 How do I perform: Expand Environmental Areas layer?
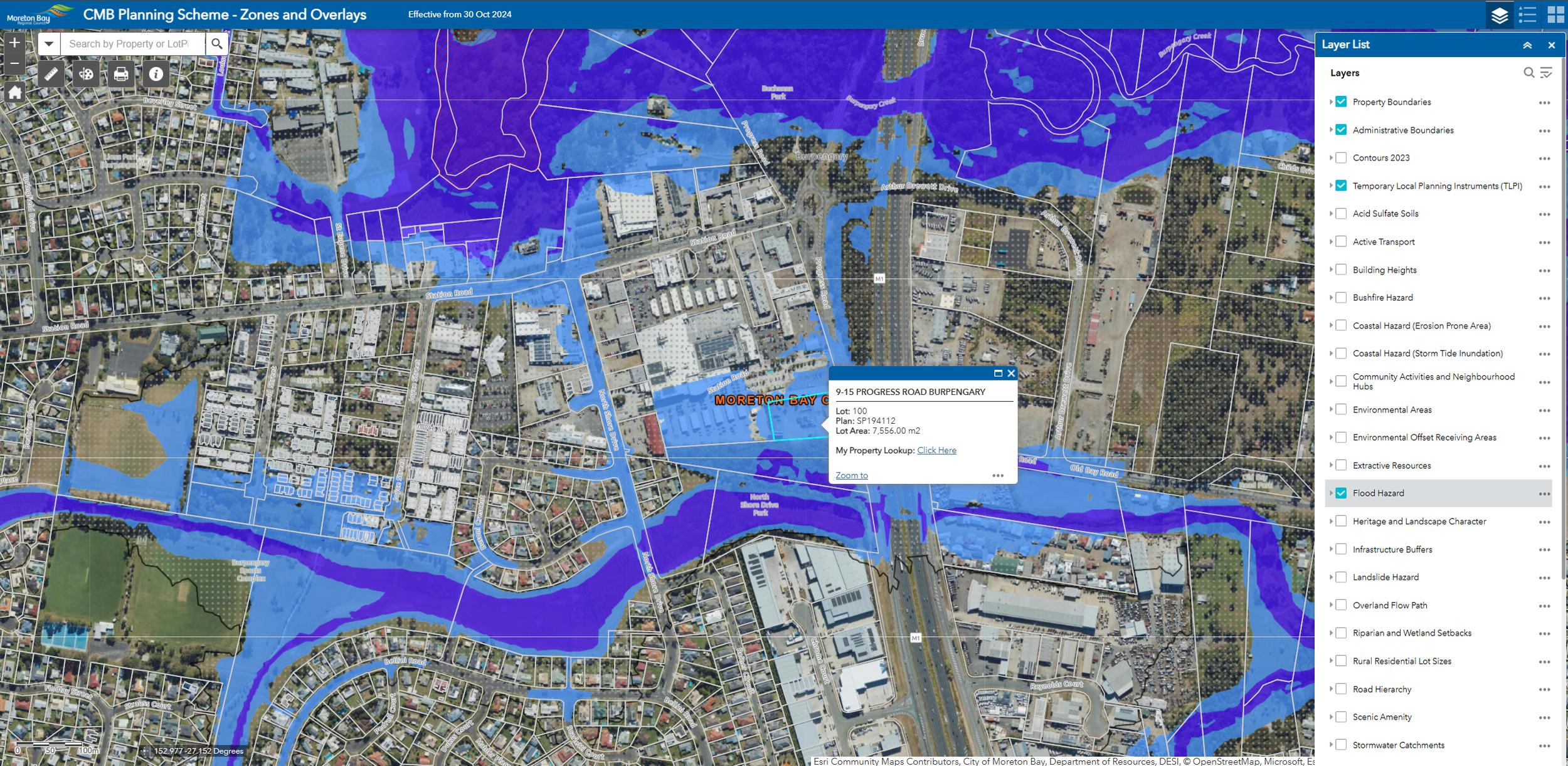tap(1330, 409)
